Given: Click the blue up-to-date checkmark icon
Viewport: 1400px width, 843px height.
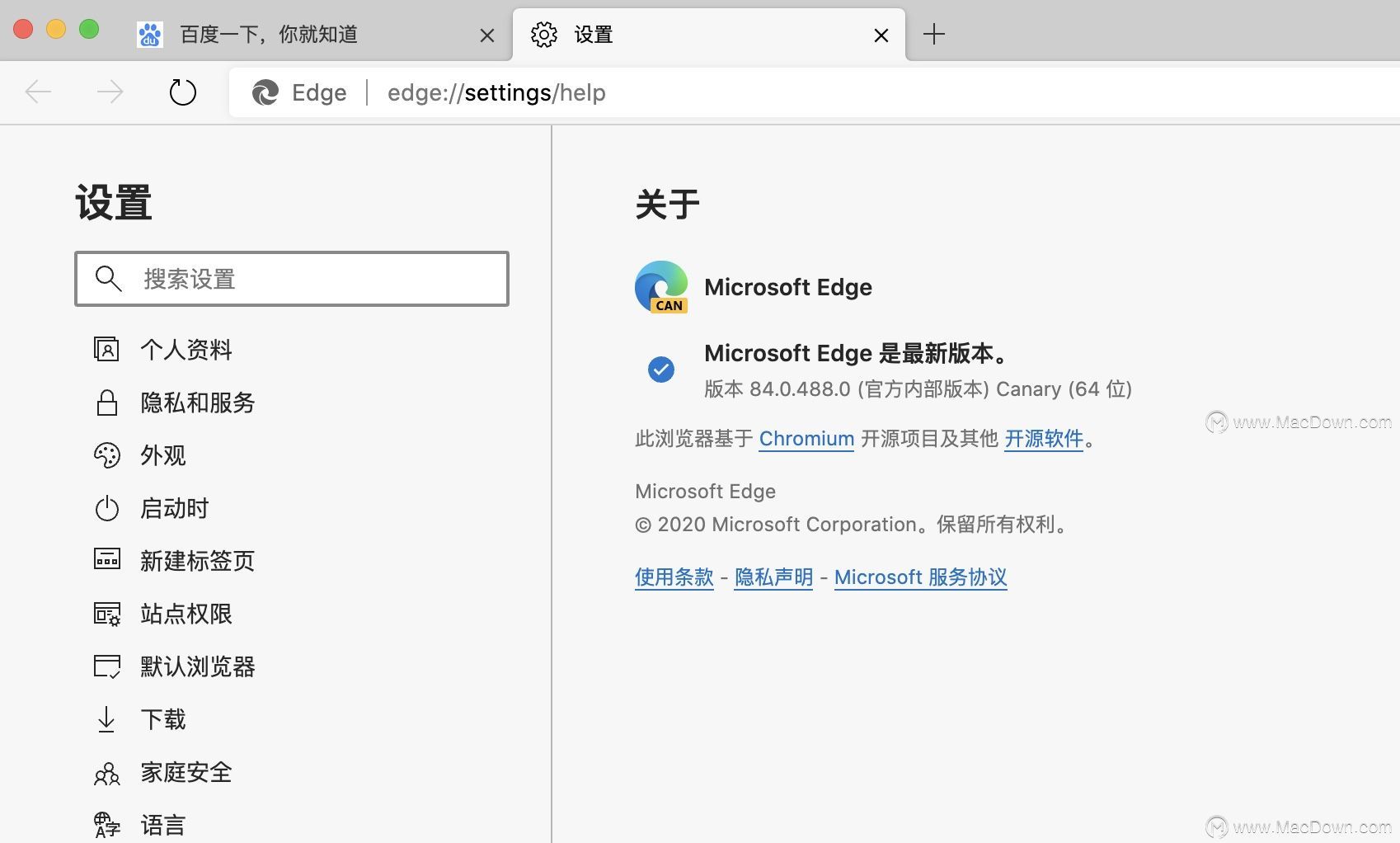Looking at the screenshot, I should 661,370.
